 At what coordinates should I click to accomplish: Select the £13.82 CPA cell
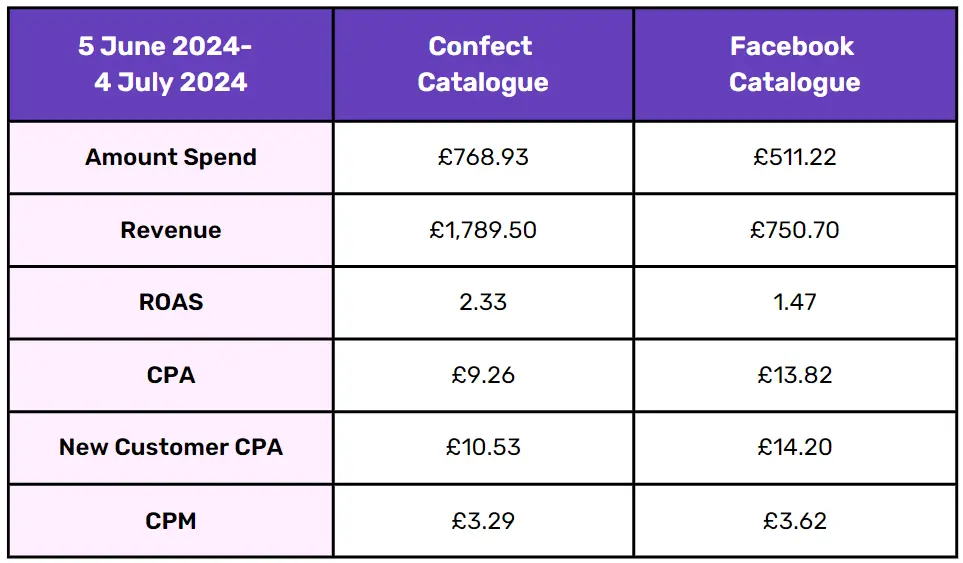click(794, 375)
